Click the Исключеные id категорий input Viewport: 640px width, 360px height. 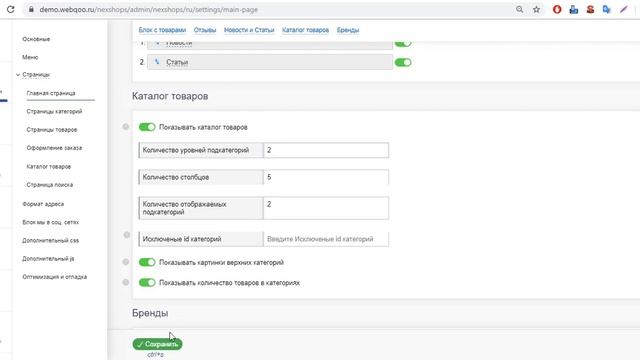(x=326, y=239)
